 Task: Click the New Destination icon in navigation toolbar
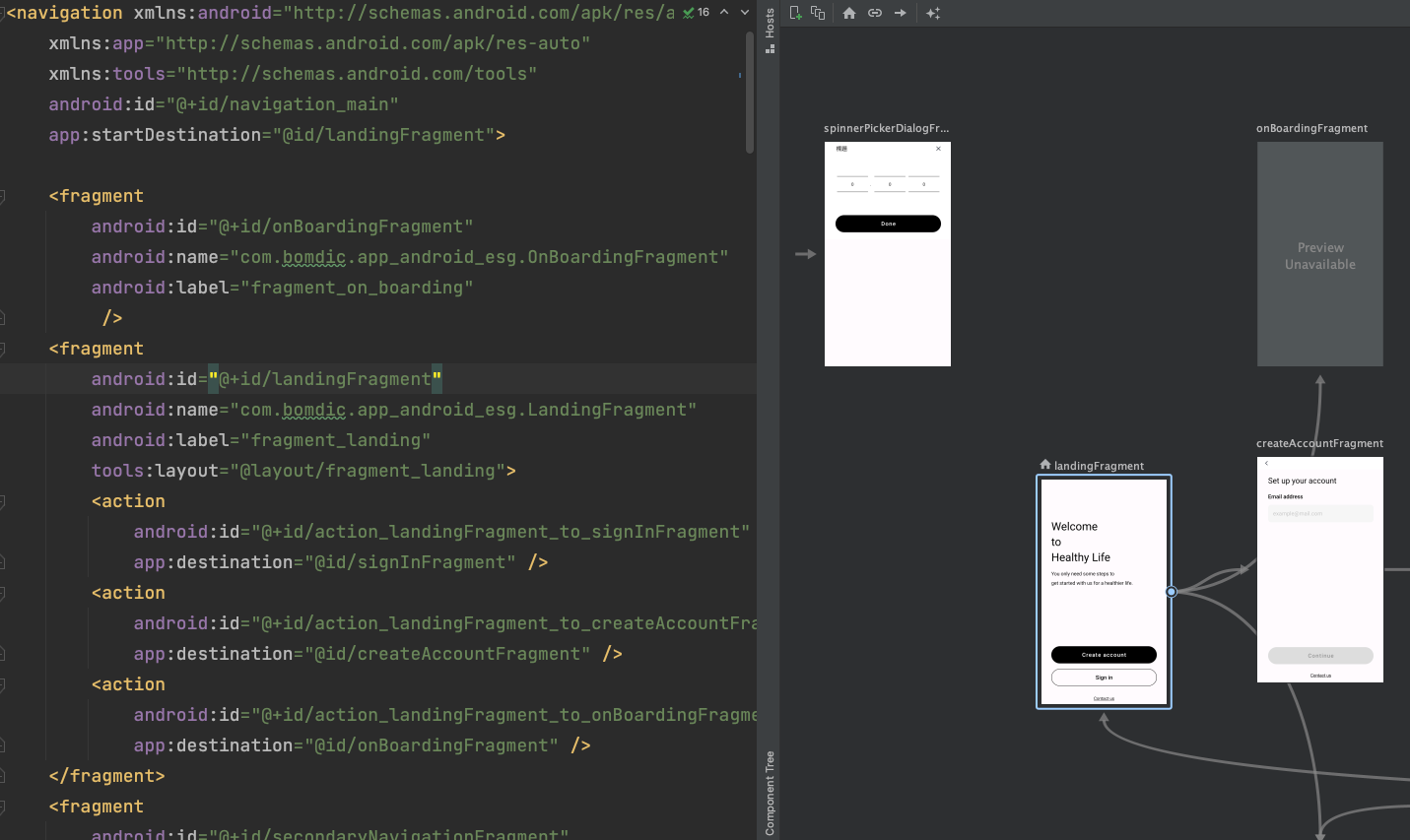tap(795, 13)
